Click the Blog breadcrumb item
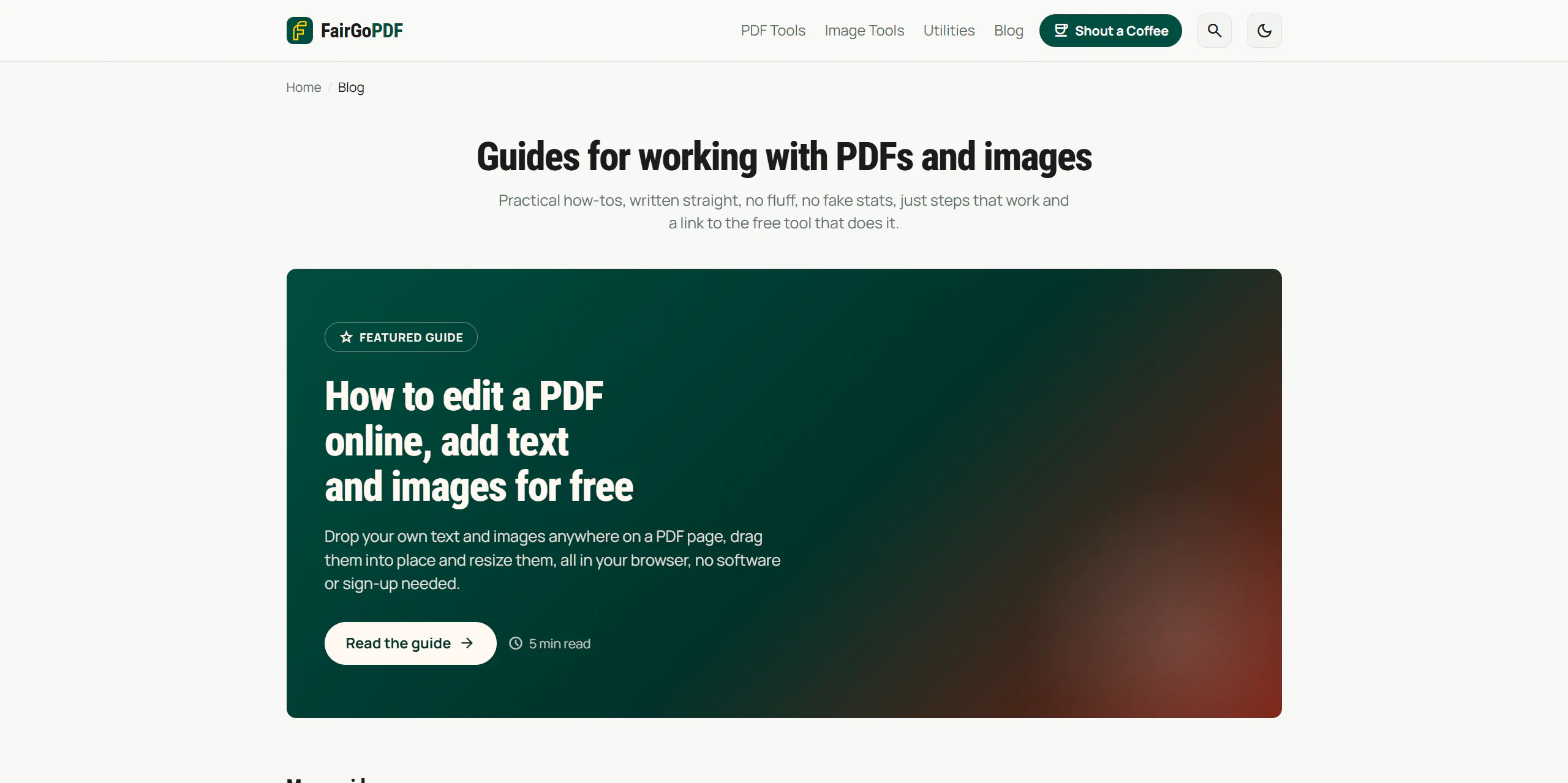This screenshot has height=783, width=1568. 351,88
